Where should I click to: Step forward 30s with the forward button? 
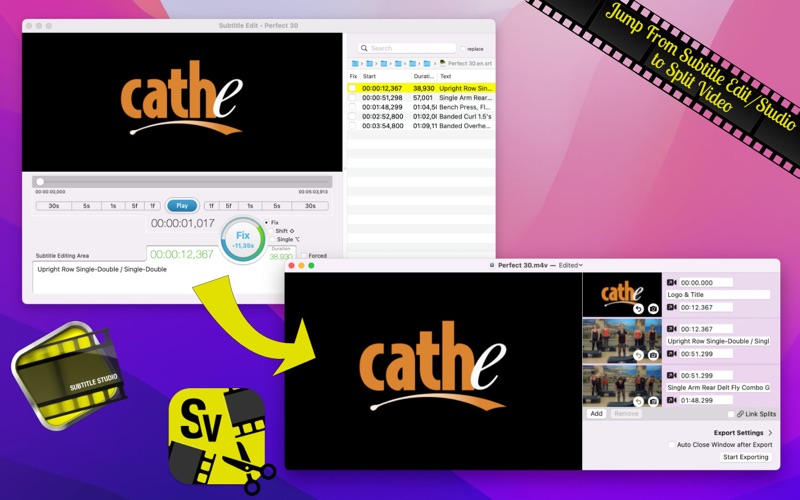tap(310, 206)
